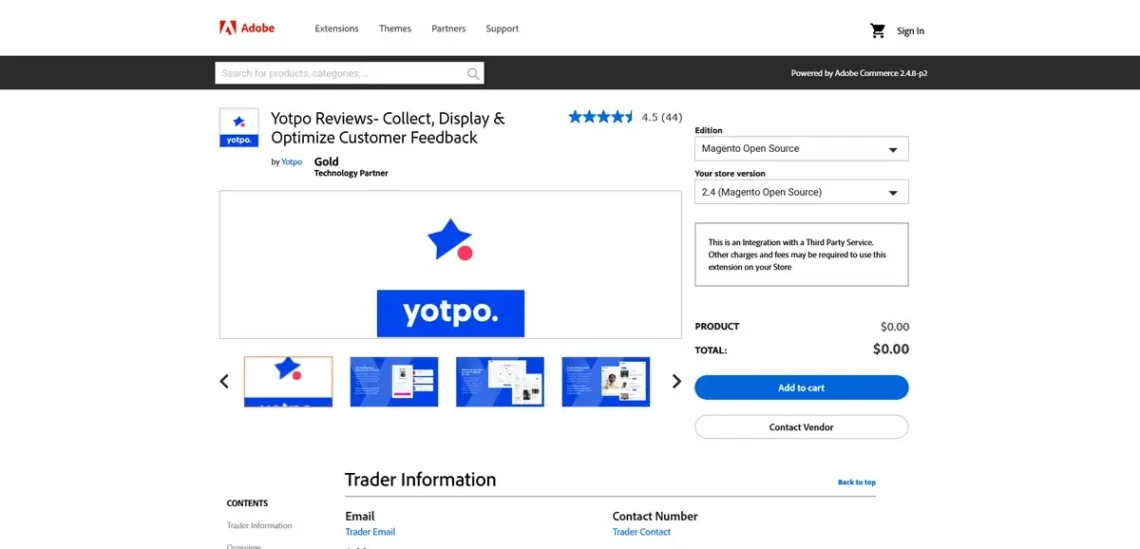Show the next gallery thumbnails with right arrow

676,381
